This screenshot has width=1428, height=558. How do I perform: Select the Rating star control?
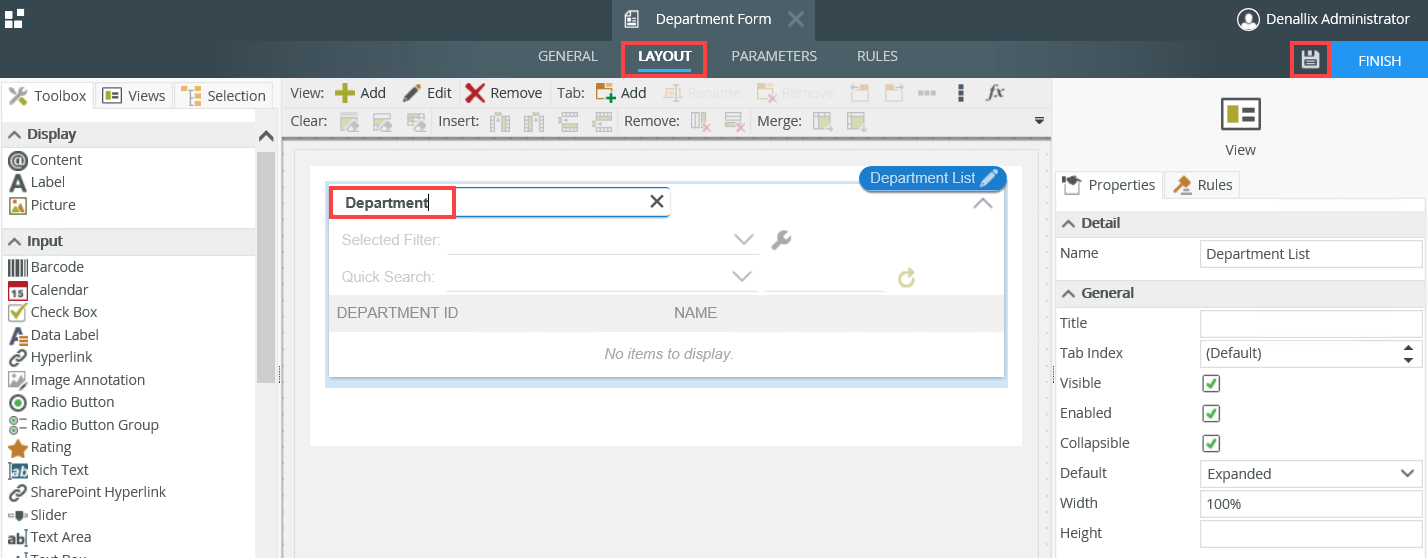pyautogui.click(x=39, y=447)
